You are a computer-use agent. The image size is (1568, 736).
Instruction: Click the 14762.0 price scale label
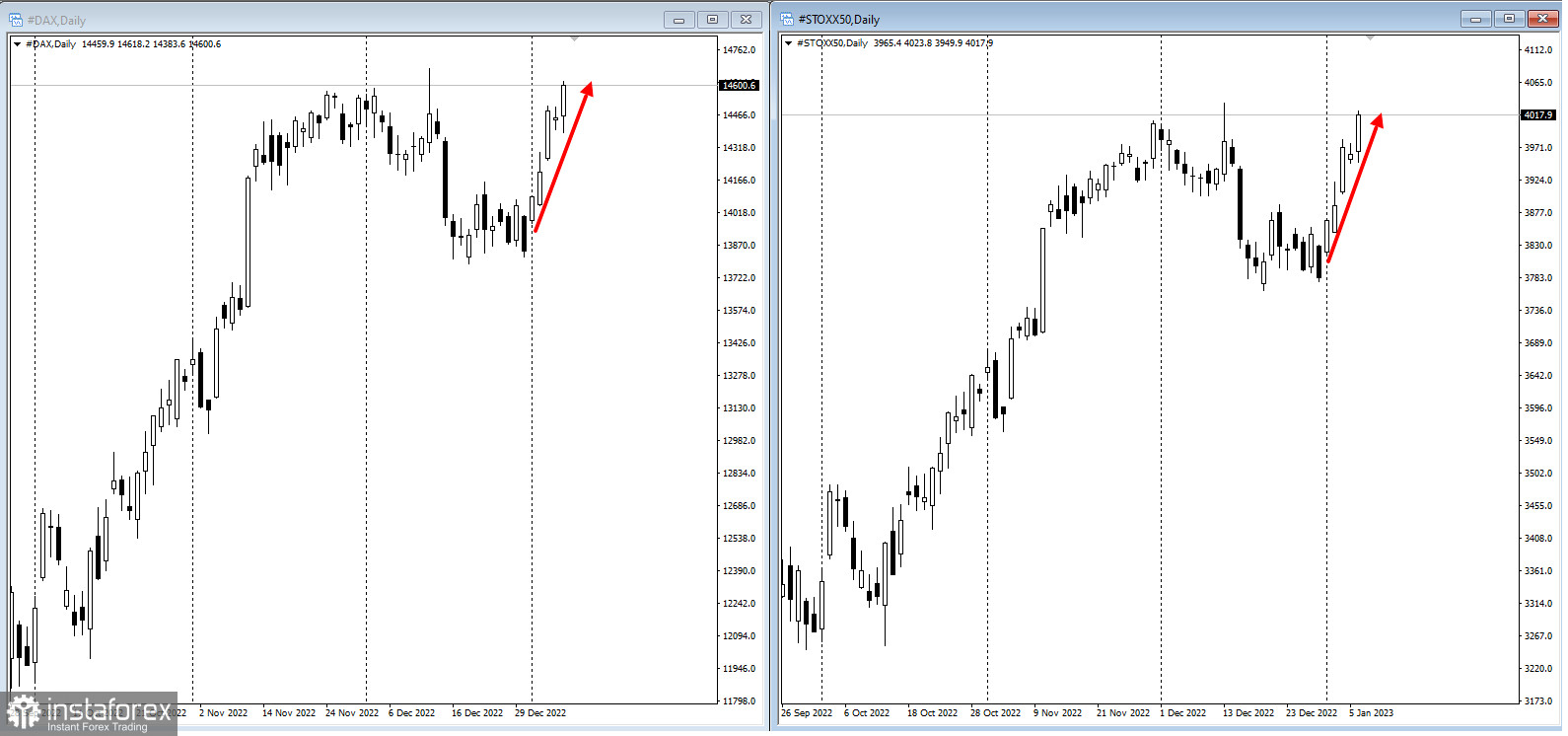740,50
